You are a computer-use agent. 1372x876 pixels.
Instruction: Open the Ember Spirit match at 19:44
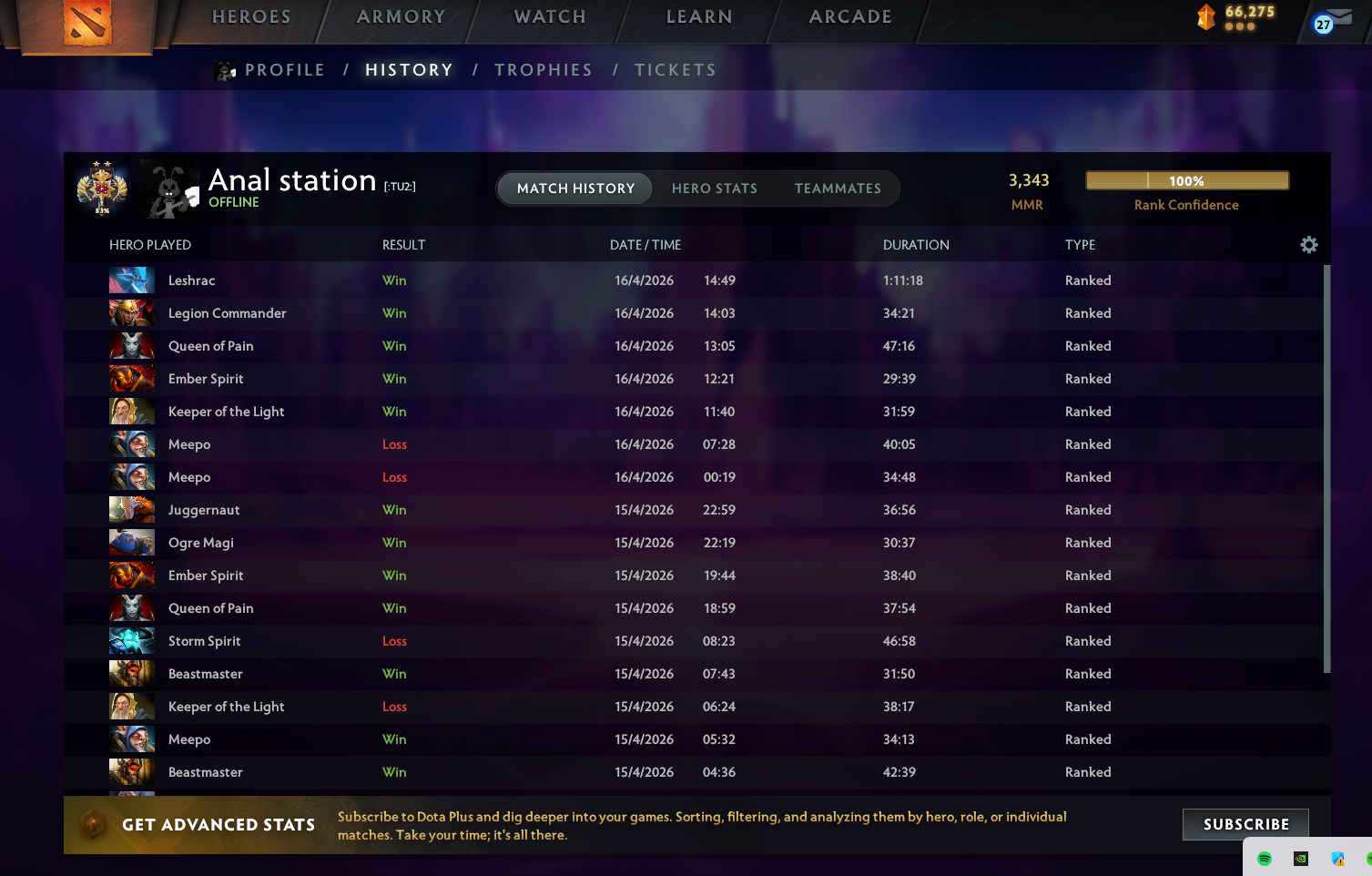(x=693, y=576)
